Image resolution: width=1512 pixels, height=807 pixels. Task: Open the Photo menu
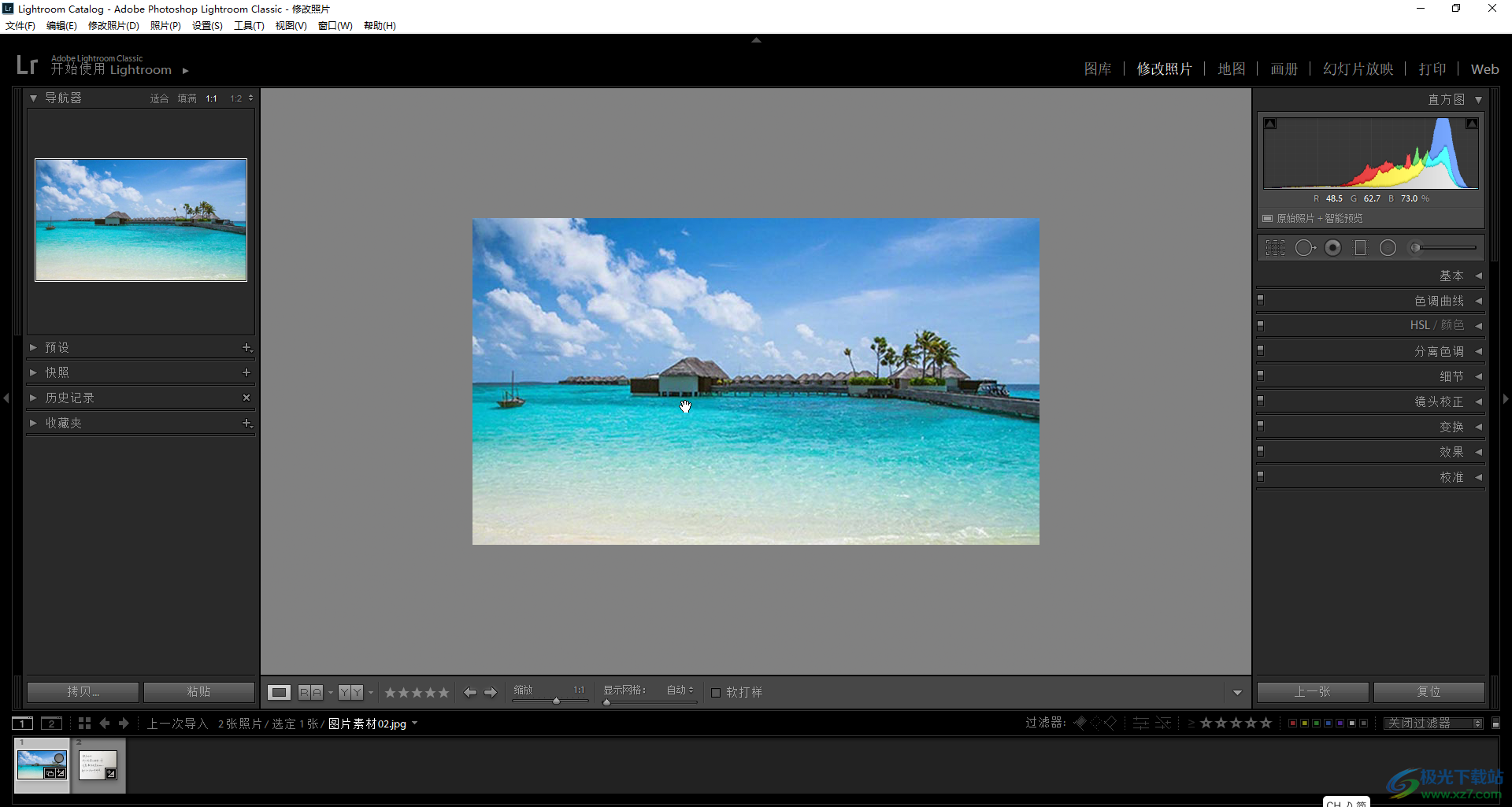(x=165, y=26)
